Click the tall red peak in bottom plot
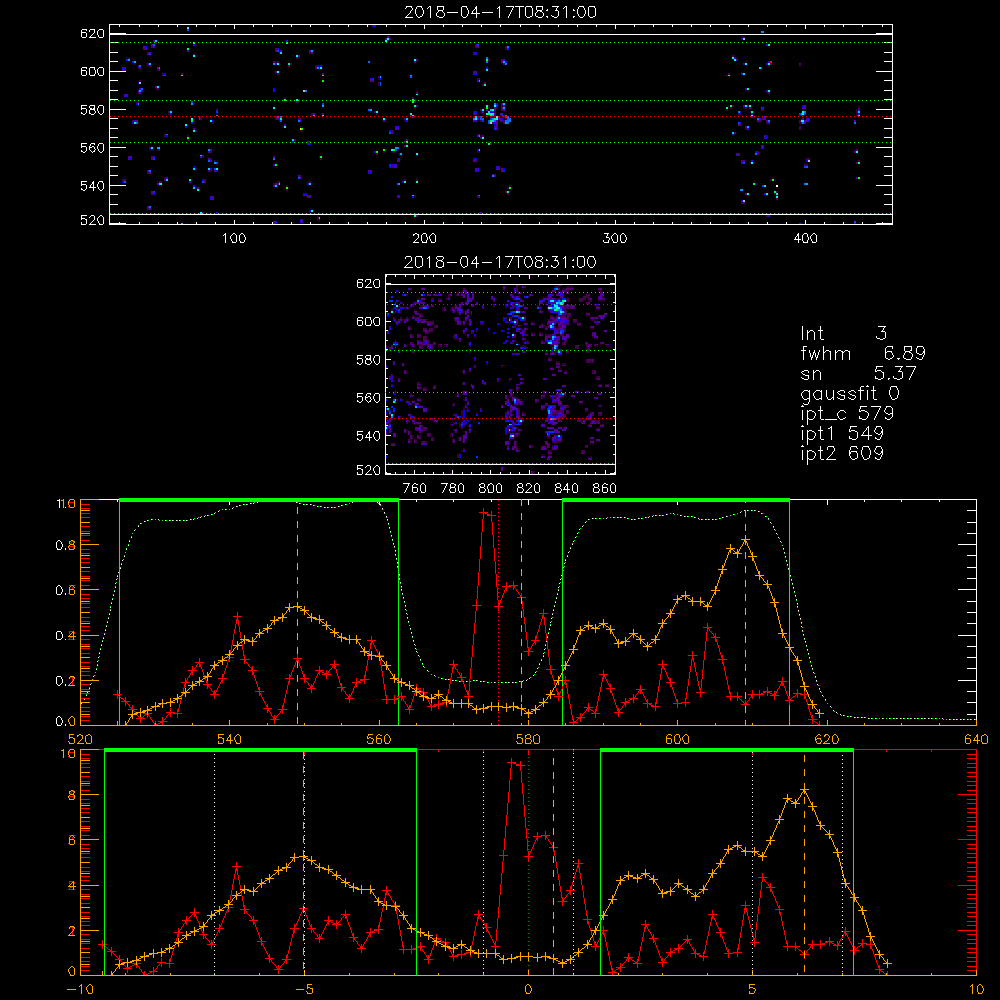This screenshot has height=1000, width=1000. click(x=515, y=762)
